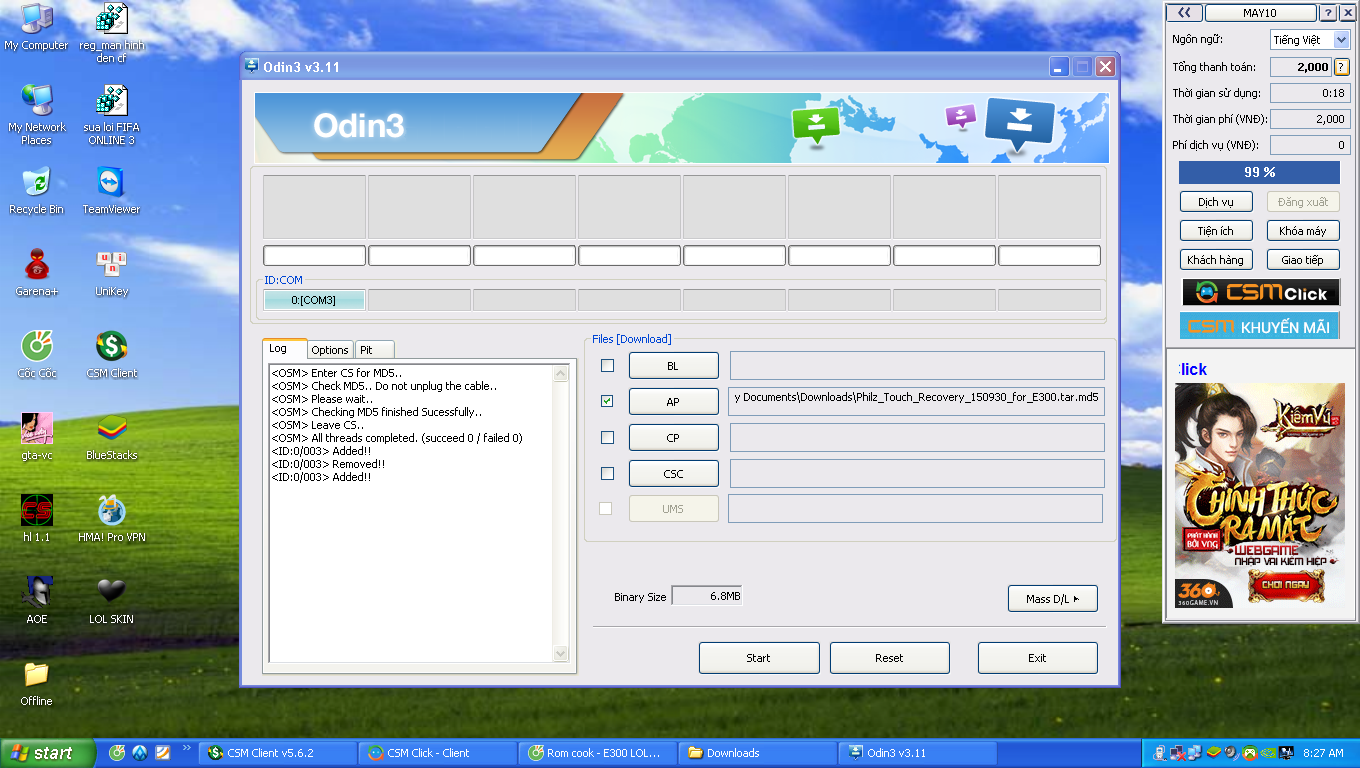Click the AP file path field

(x=917, y=400)
